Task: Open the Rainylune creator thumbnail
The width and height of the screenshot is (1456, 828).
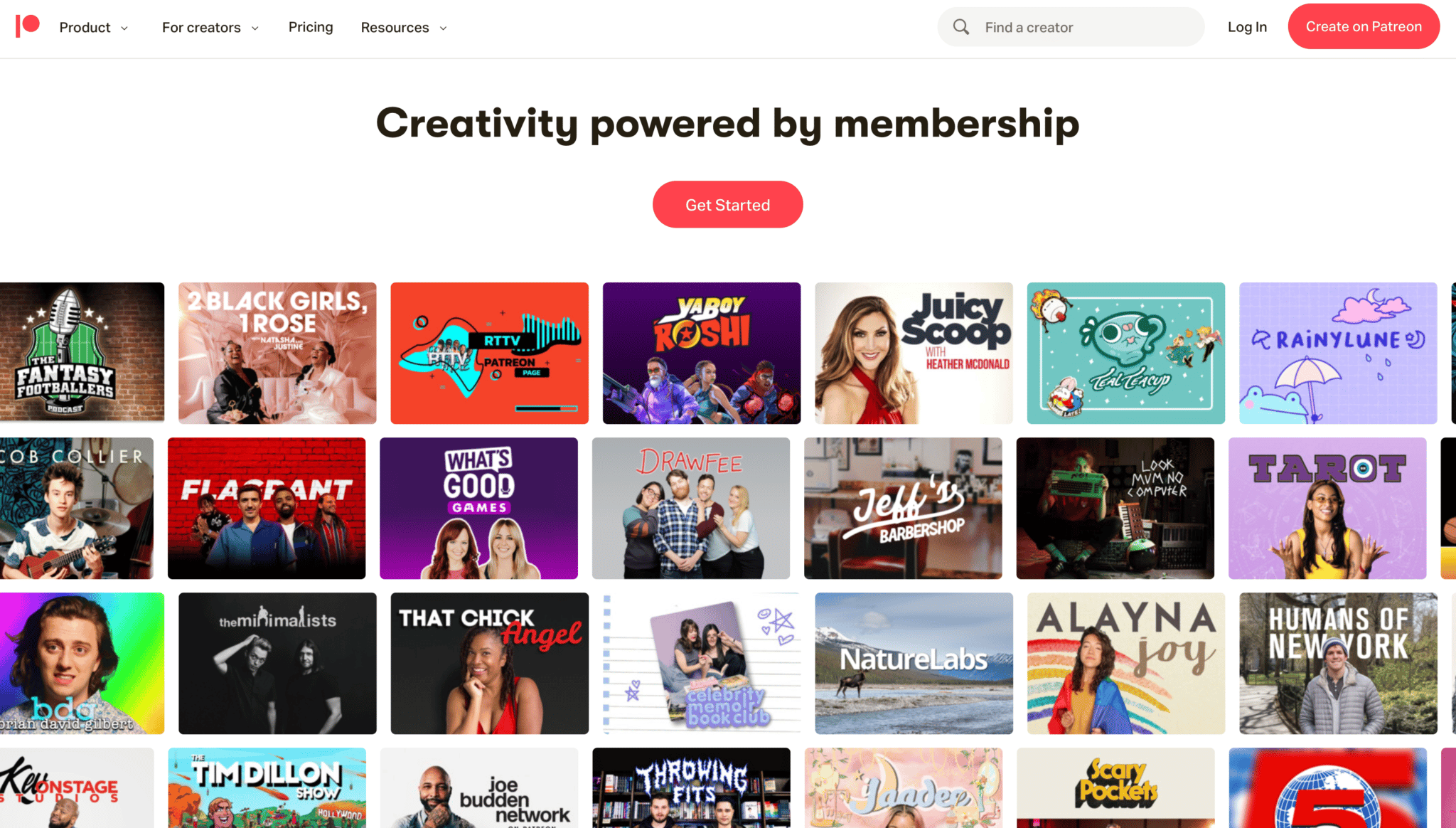Action: click(1337, 353)
